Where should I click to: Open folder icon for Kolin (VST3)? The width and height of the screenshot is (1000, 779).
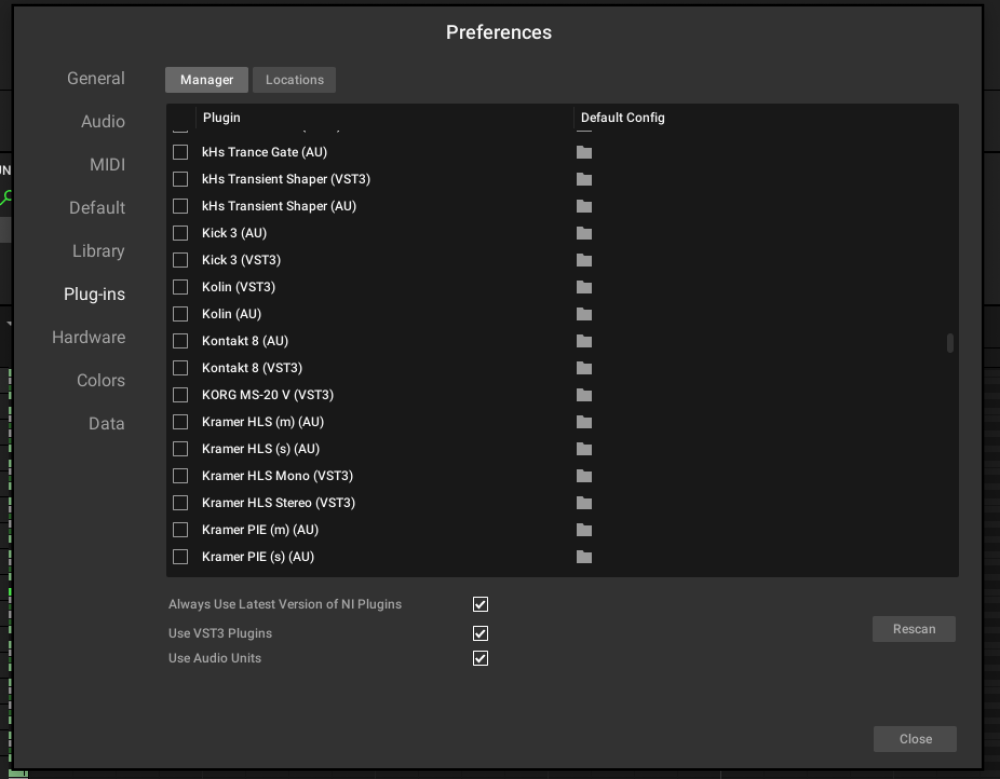(584, 287)
